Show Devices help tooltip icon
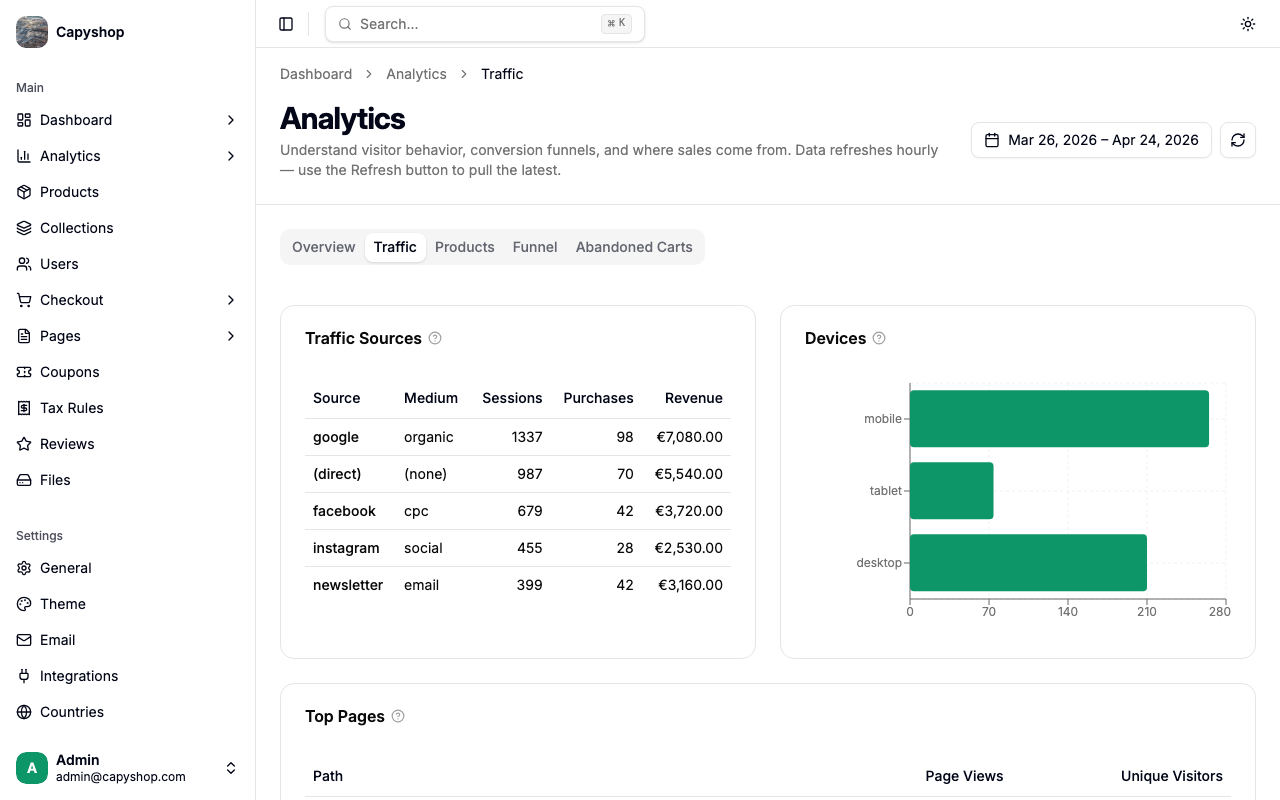The image size is (1280, 800). pos(879,338)
